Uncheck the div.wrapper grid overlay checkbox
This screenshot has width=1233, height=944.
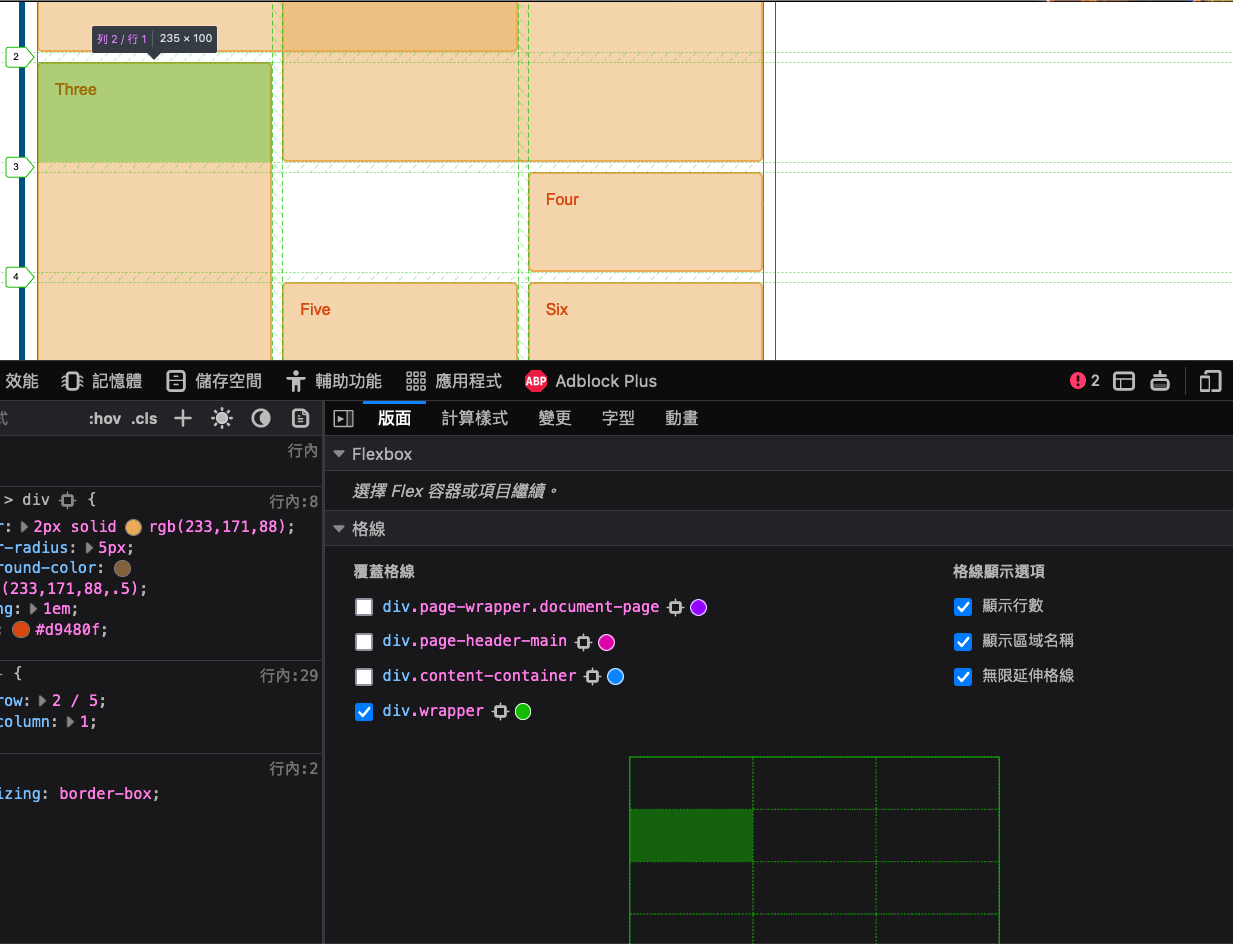pyautogui.click(x=364, y=712)
